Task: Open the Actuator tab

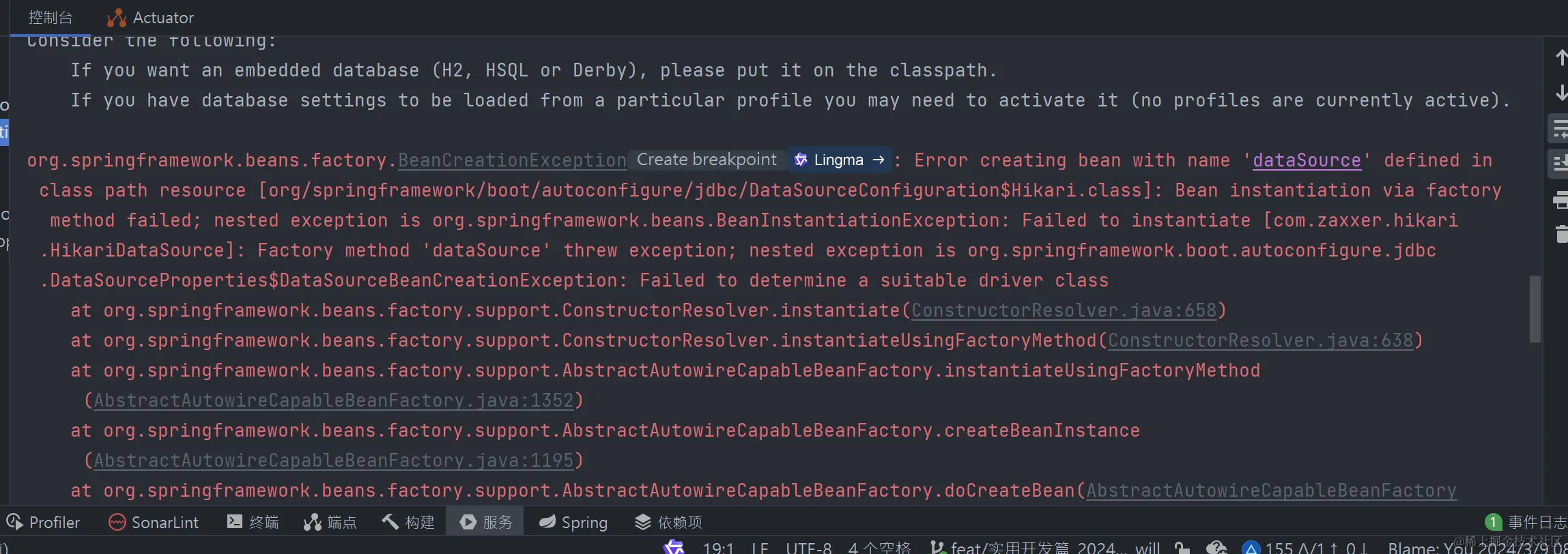Action: (150, 18)
